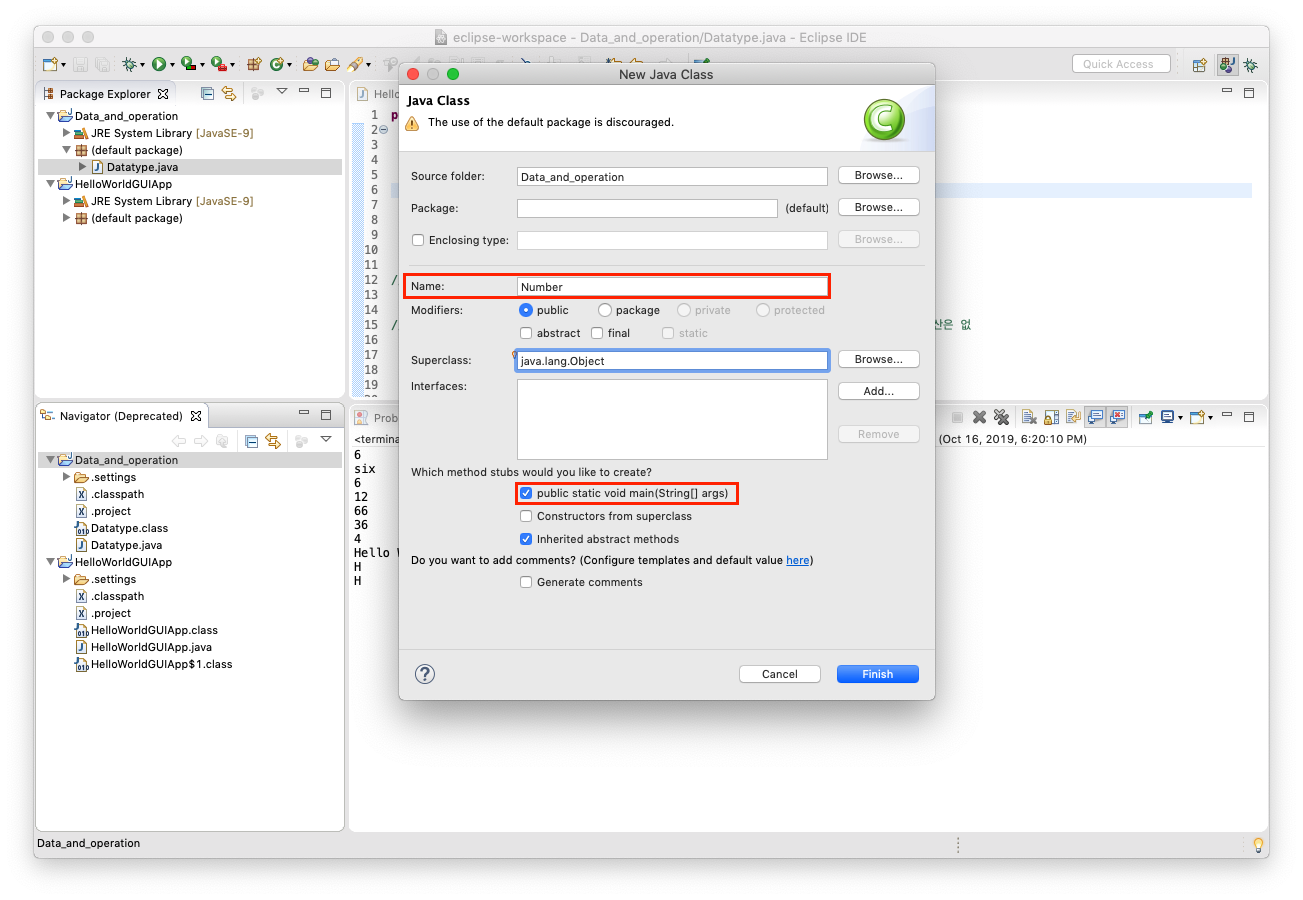
Task: Collapse Data_and_operation folder in Navigator
Action: (50, 460)
